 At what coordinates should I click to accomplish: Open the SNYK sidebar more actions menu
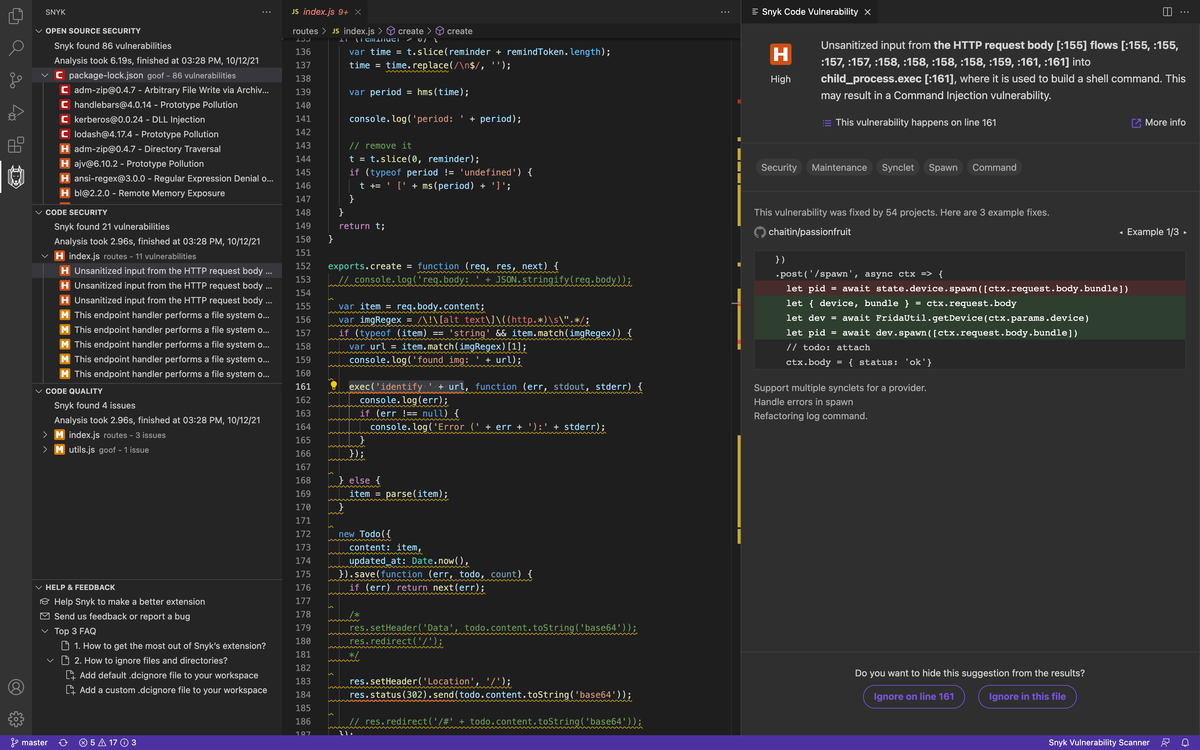[x=266, y=11]
